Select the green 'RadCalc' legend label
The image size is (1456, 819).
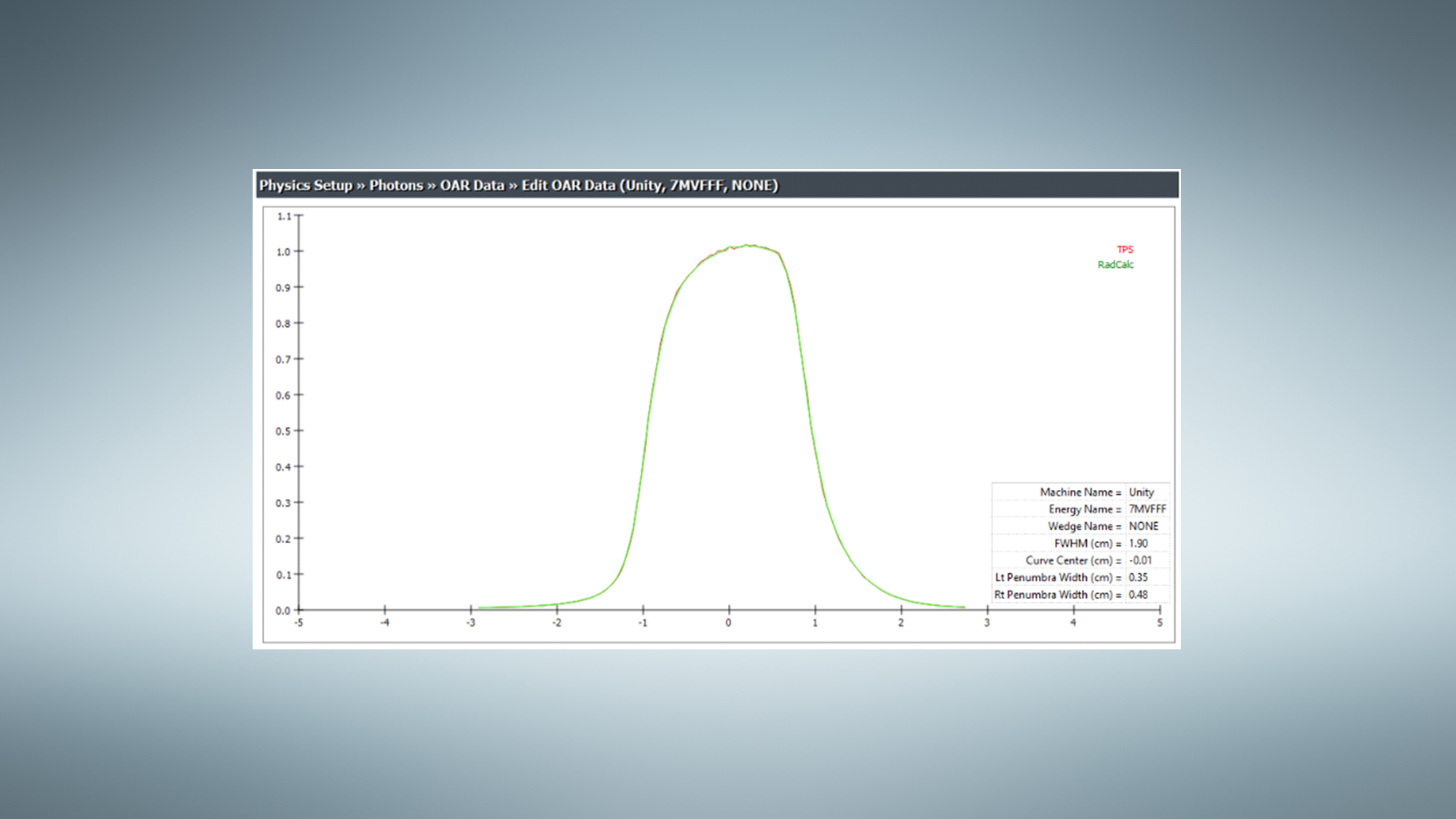pos(1115,265)
